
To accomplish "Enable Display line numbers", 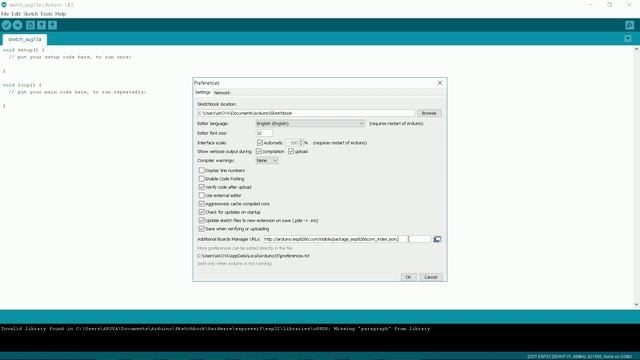I will pos(202,170).
